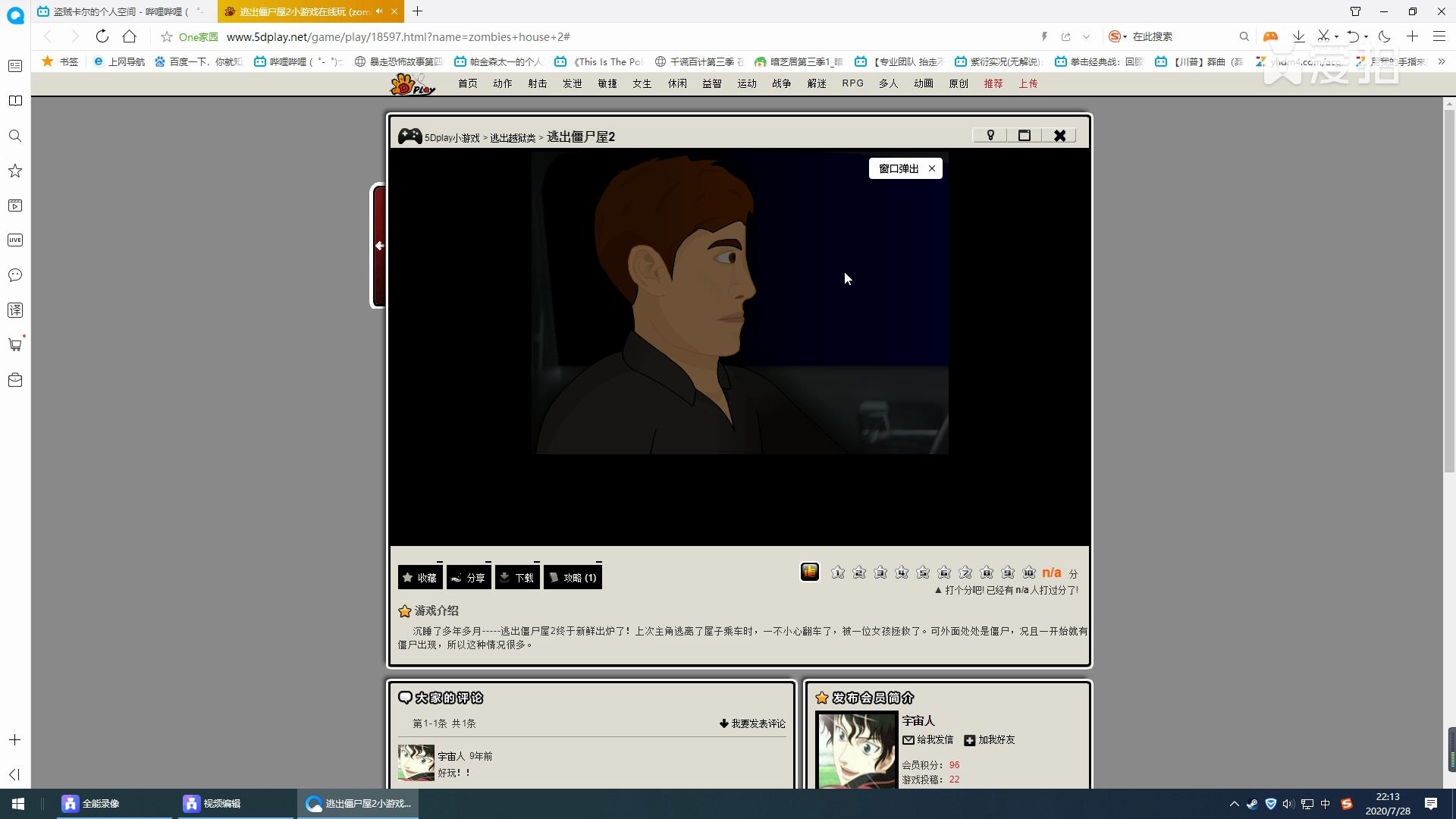Screen dimensions: 1456x819
Task: Click the screenshot scissors tool
Action: tap(1323, 36)
